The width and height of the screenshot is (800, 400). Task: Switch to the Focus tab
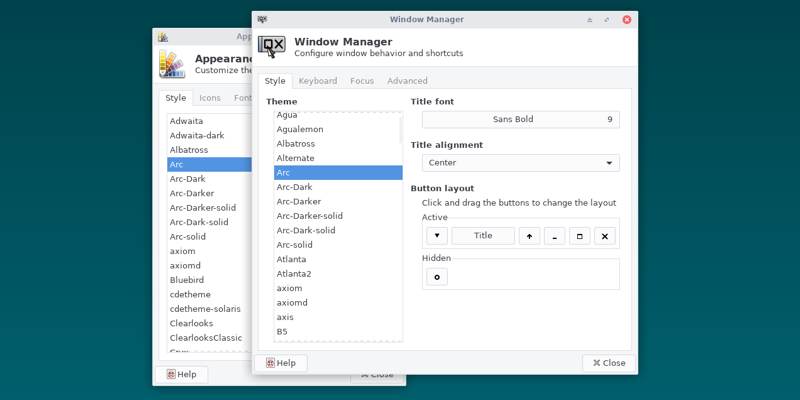tap(362, 81)
